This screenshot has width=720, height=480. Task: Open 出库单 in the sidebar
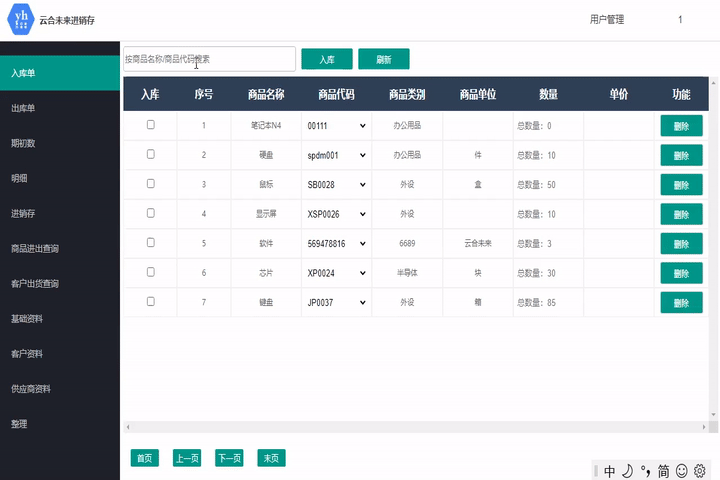pos(24,108)
